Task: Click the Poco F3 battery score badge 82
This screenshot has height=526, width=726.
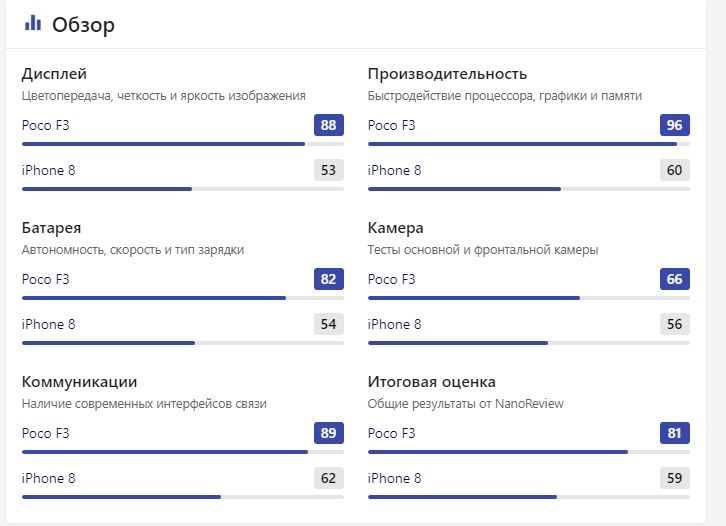Action: (329, 279)
